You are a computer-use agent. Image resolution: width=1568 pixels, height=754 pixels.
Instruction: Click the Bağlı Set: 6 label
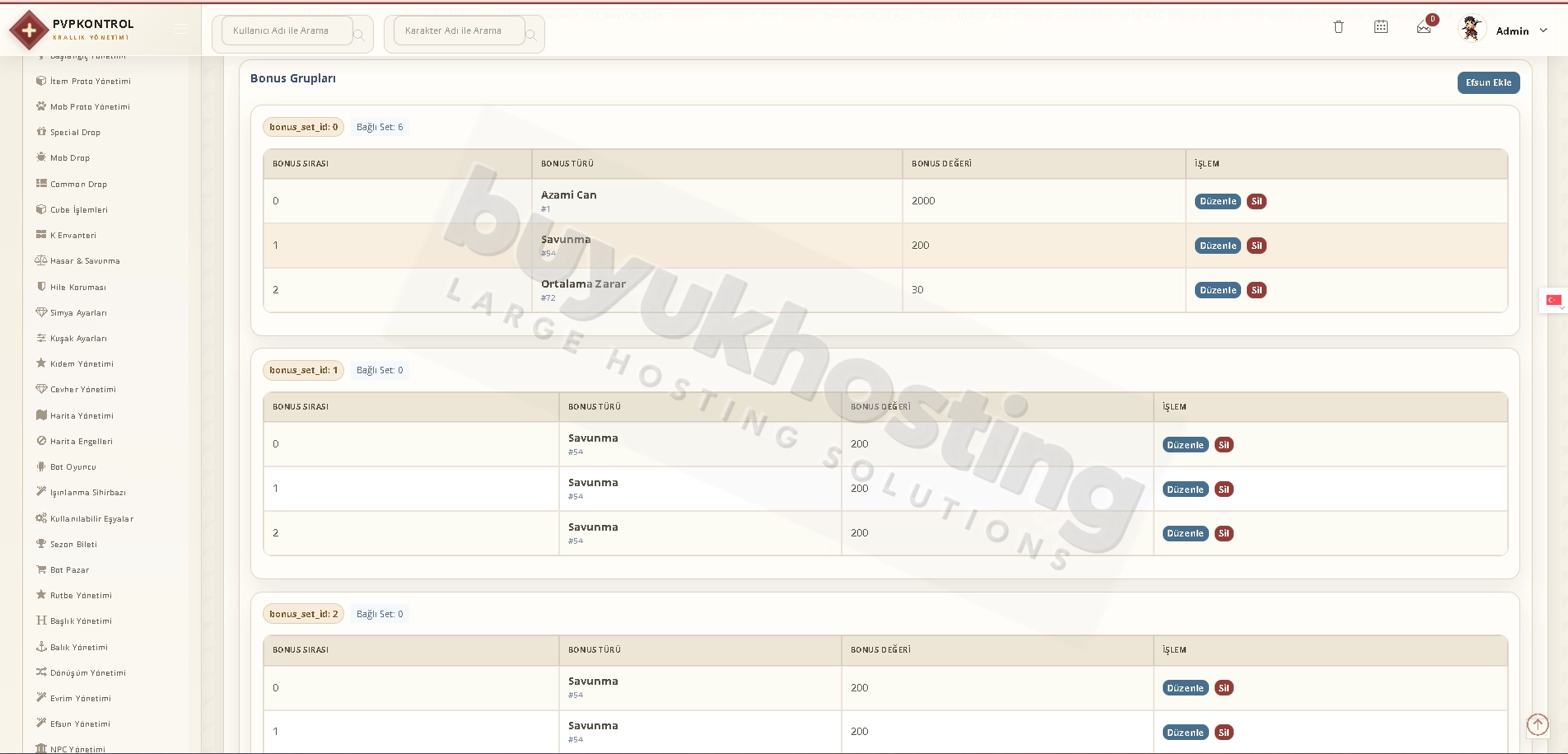380,127
